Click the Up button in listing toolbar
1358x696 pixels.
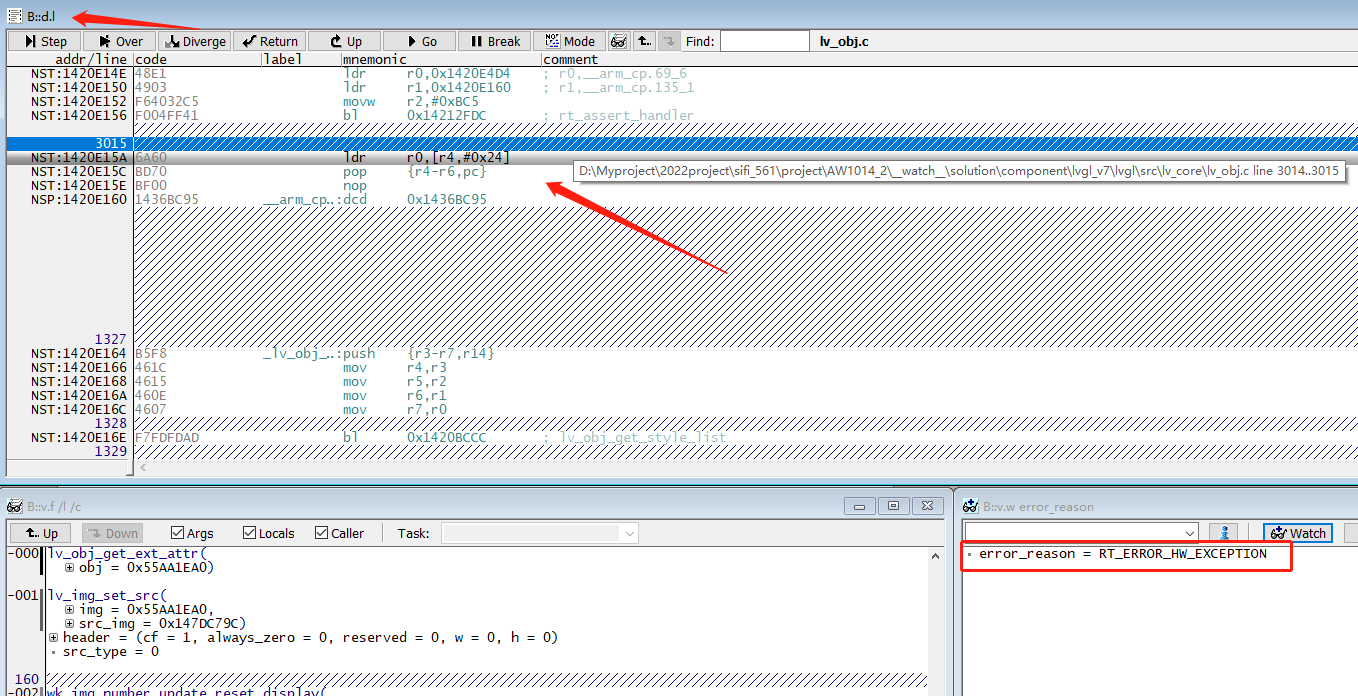344,41
